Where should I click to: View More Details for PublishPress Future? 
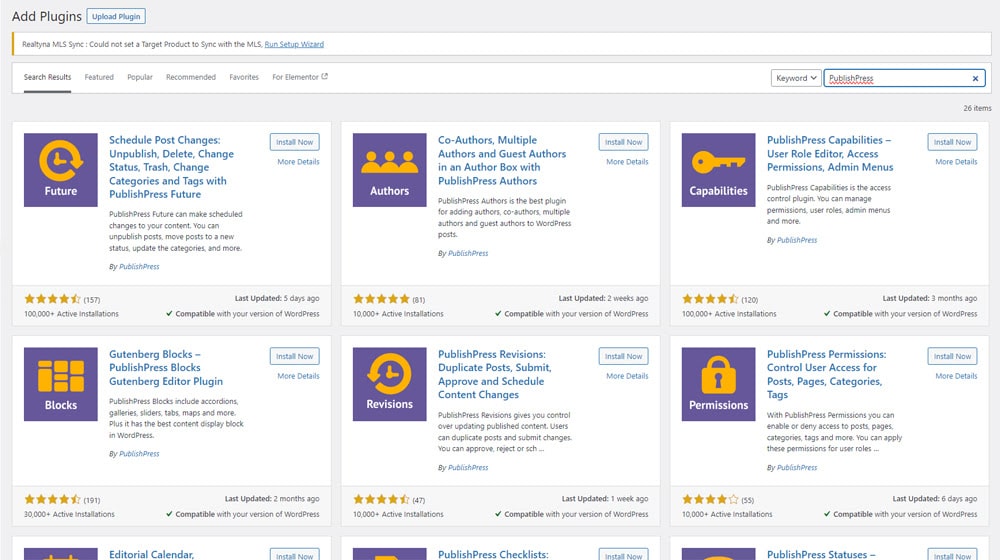click(298, 162)
